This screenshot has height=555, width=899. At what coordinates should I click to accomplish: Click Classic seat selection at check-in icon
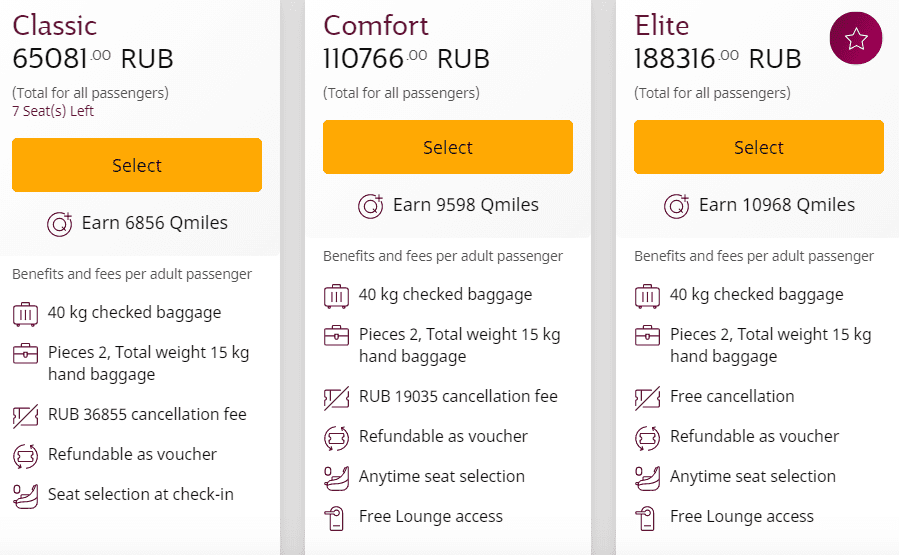click(25, 496)
